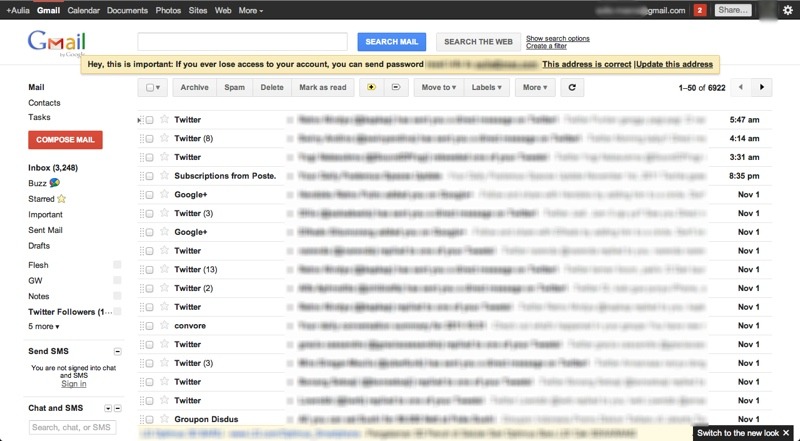Open the settings gear icon
Viewport: 800px width, 441px height.
[787, 10]
